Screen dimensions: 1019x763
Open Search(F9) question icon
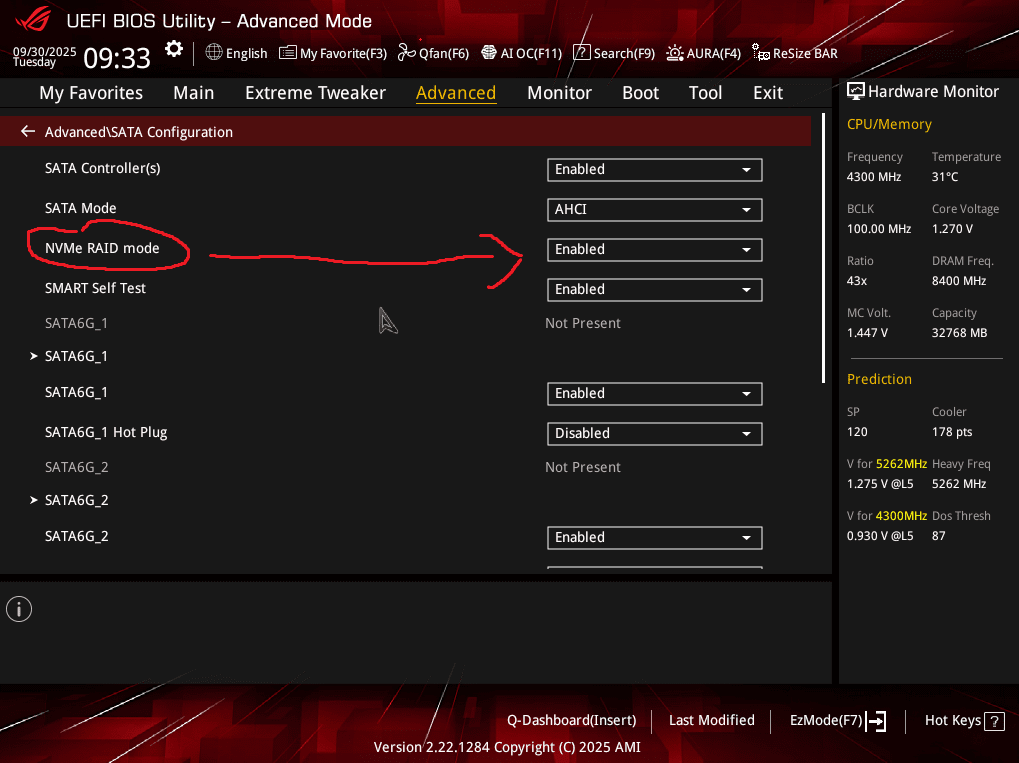coord(581,53)
